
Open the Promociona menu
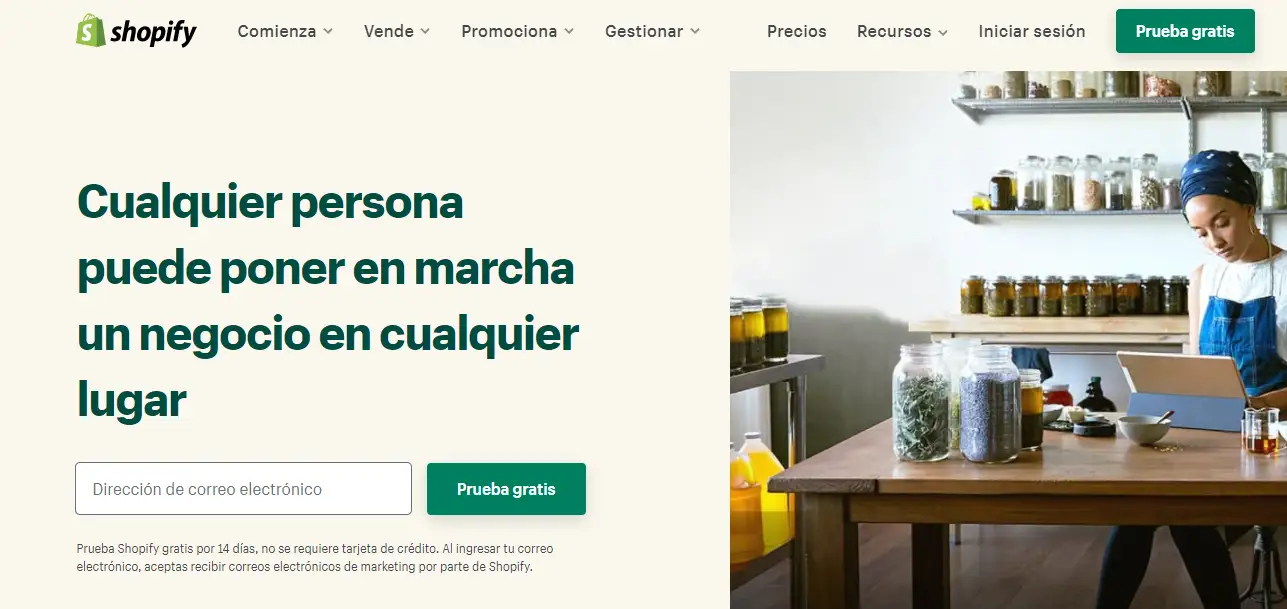tap(518, 31)
